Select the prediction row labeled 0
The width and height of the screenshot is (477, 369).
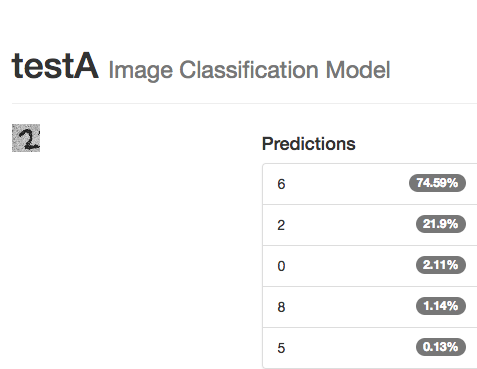370,266
